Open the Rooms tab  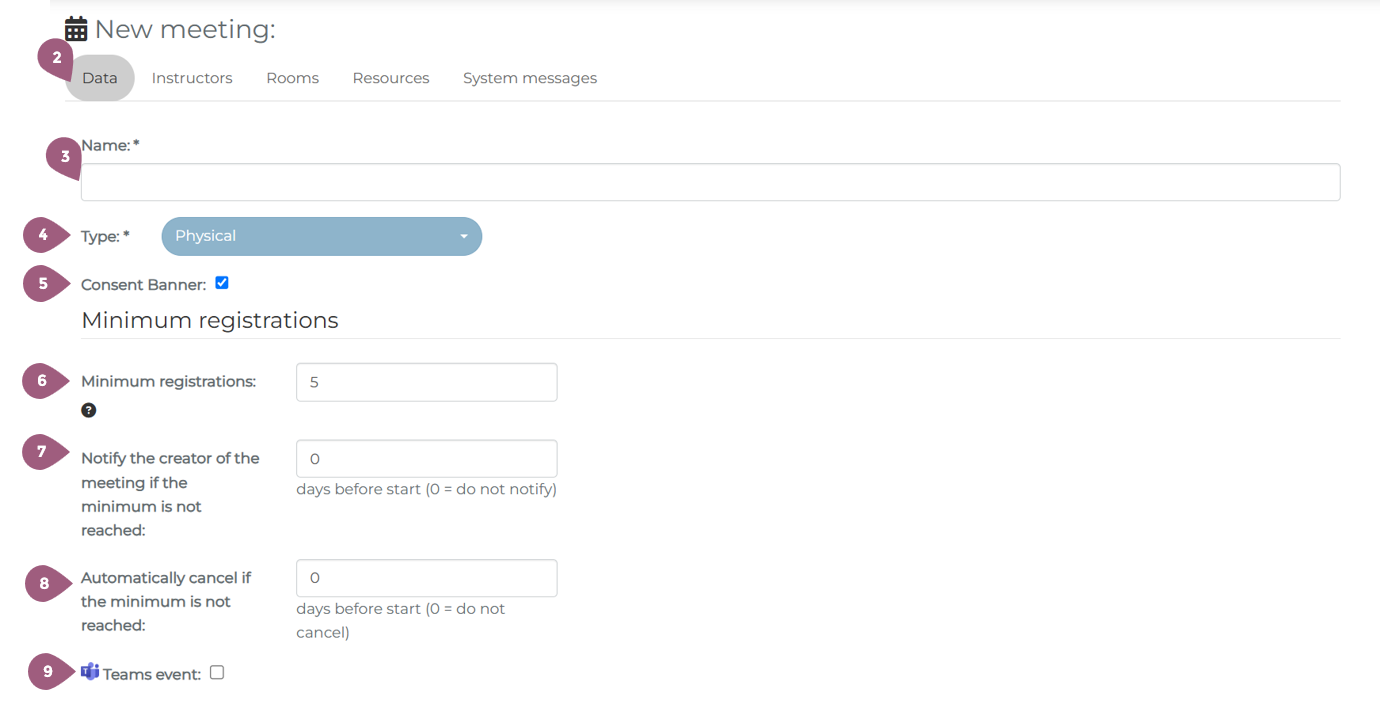click(x=292, y=78)
